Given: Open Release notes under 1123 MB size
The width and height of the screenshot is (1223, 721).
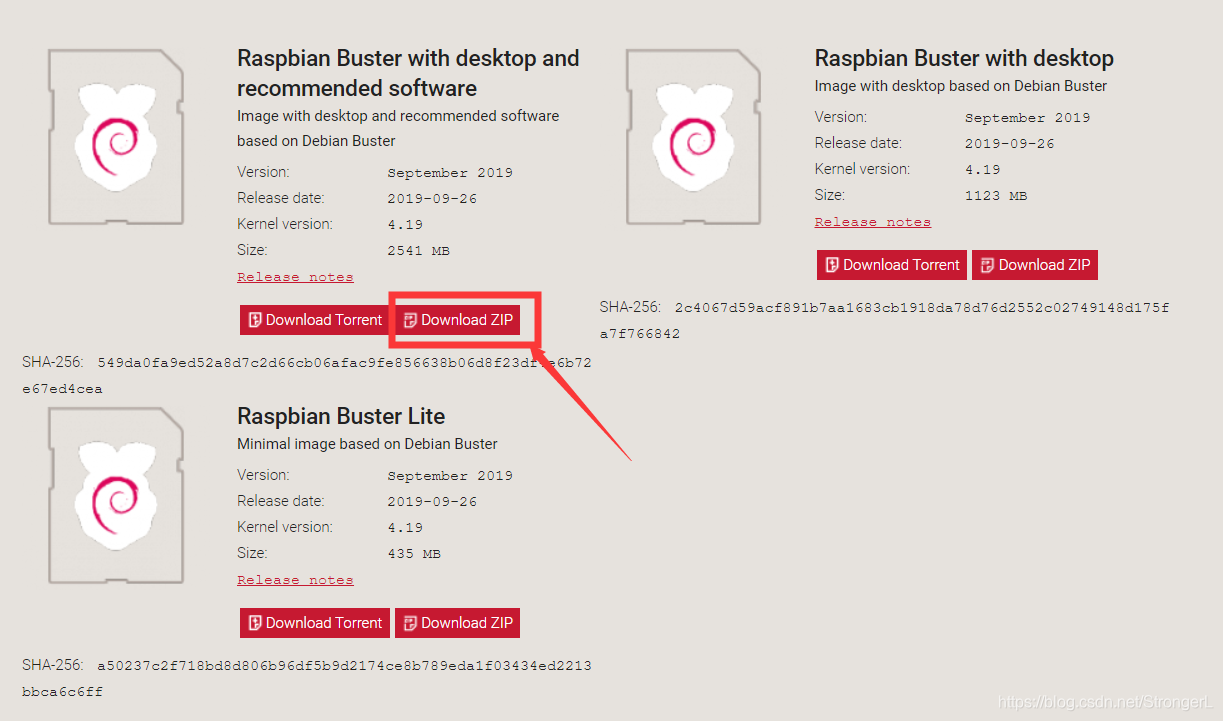Looking at the screenshot, I should tap(873, 222).
